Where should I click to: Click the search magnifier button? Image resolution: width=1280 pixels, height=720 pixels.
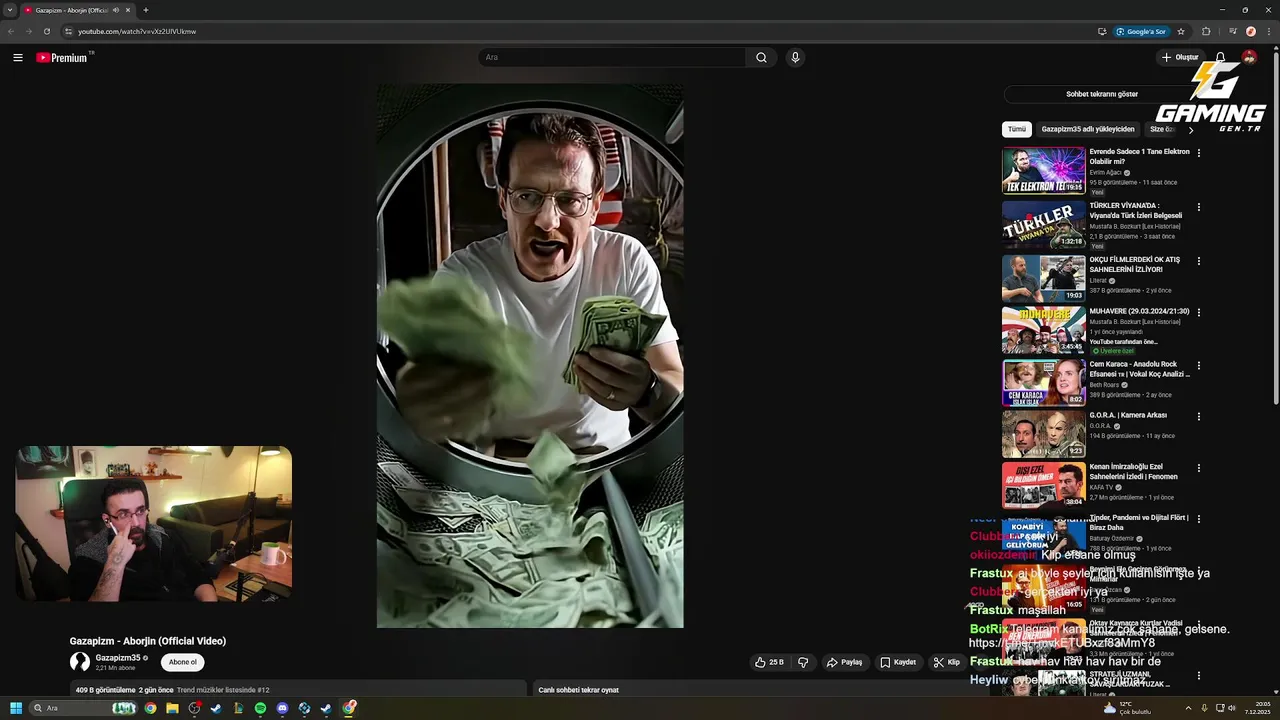point(761,57)
